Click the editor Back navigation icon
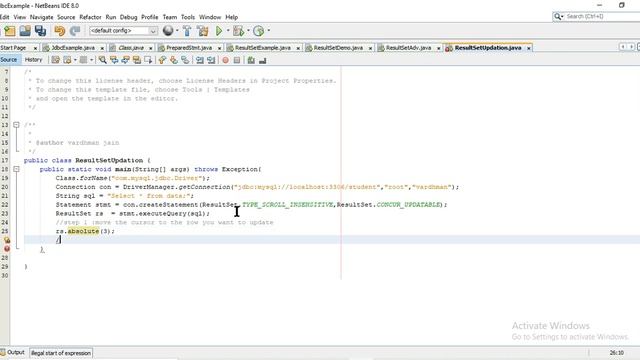 pos(67,60)
